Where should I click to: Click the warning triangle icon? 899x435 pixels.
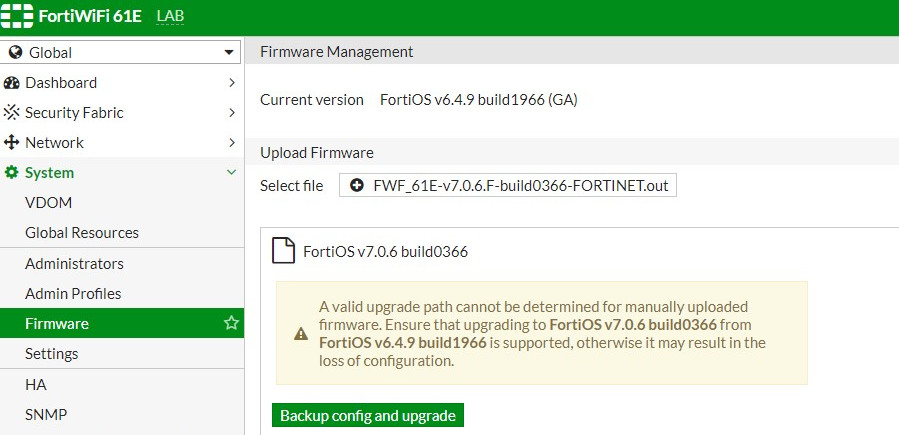pos(301,334)
